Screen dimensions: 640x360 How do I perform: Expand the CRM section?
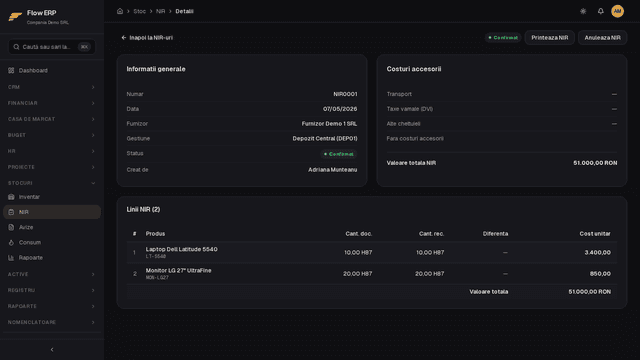pos(52,87)
